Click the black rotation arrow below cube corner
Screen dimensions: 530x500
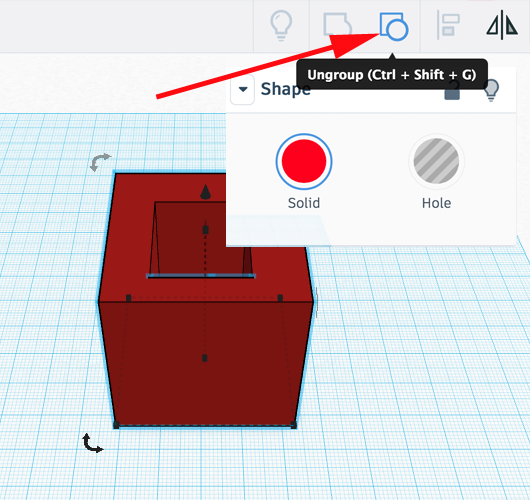coord(92,443)
